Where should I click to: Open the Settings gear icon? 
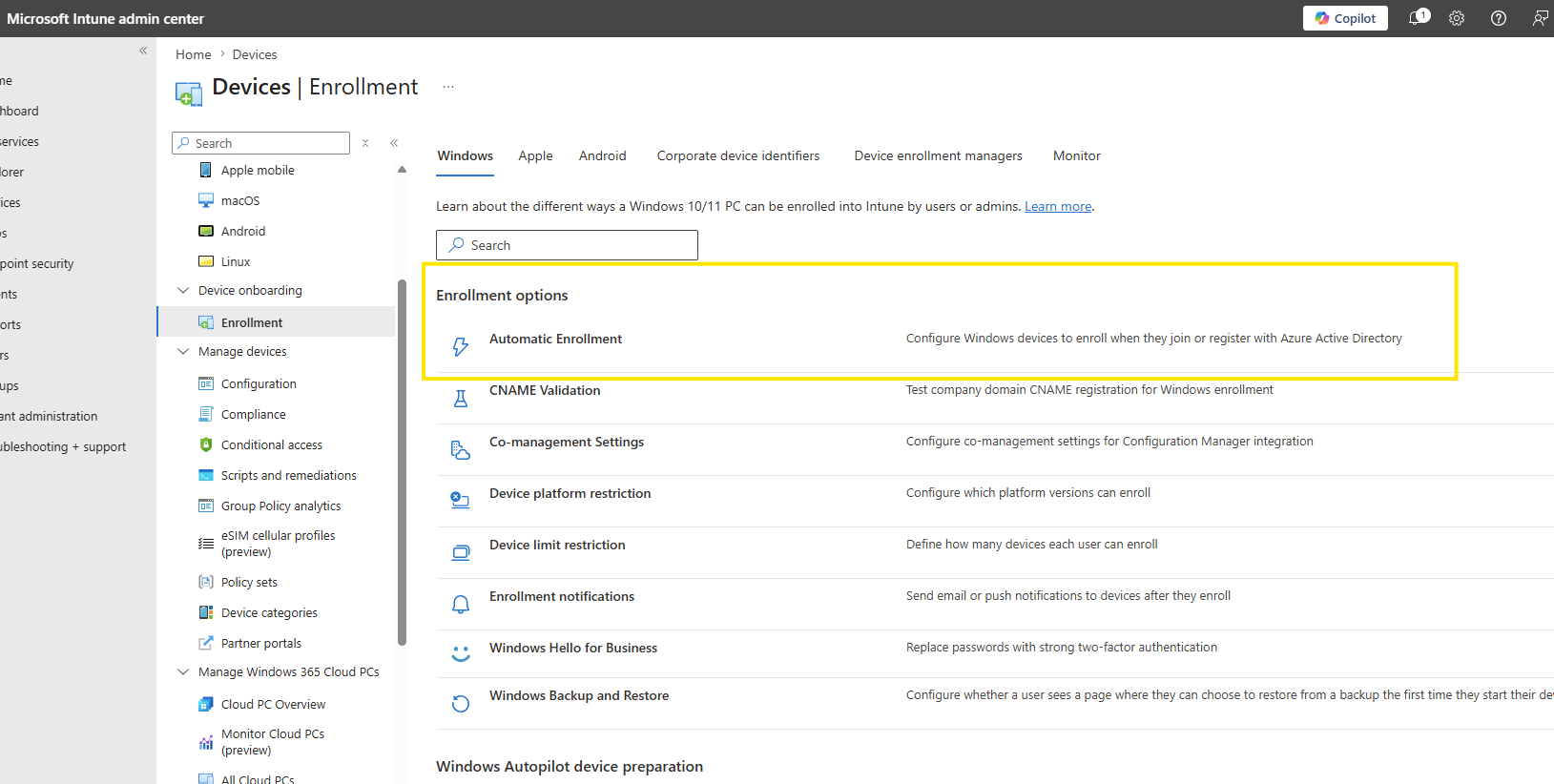click(x=1457, y=18)
